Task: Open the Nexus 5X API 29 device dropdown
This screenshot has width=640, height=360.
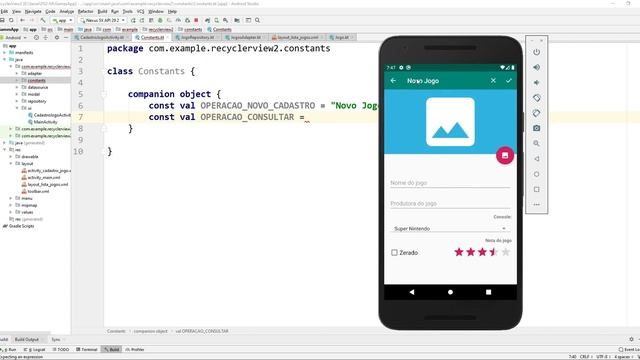Action: [x=102, y=20]
